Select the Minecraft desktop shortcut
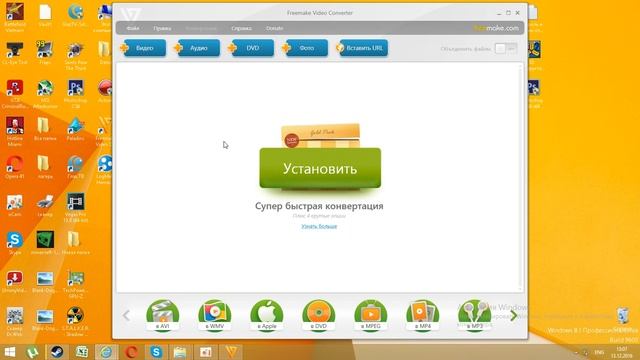Viewport: 640px width, 360px height. click(x=45, y=244)
